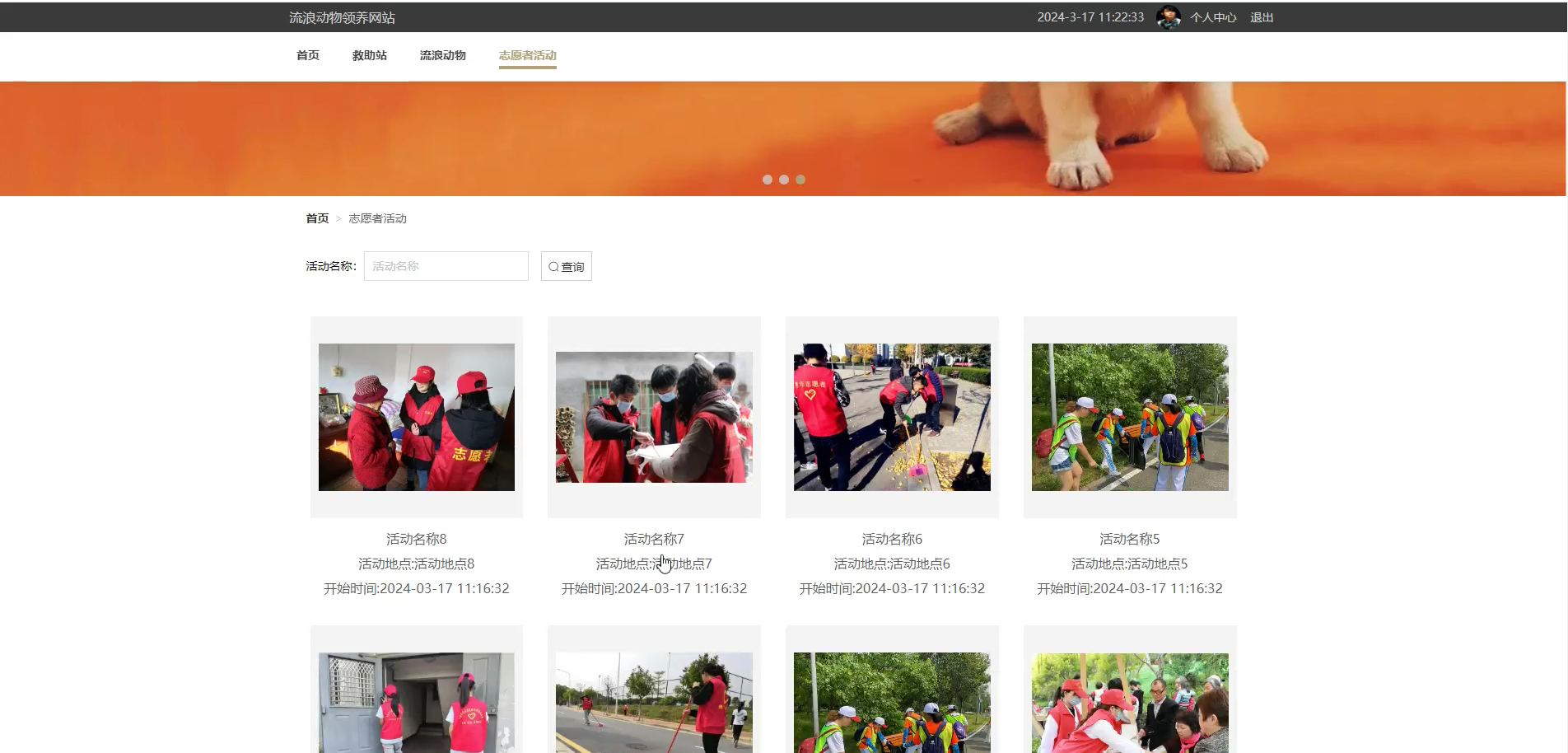
Task: Open second-row thumbnail of children with backpacks
Action: tap(892, 703)
